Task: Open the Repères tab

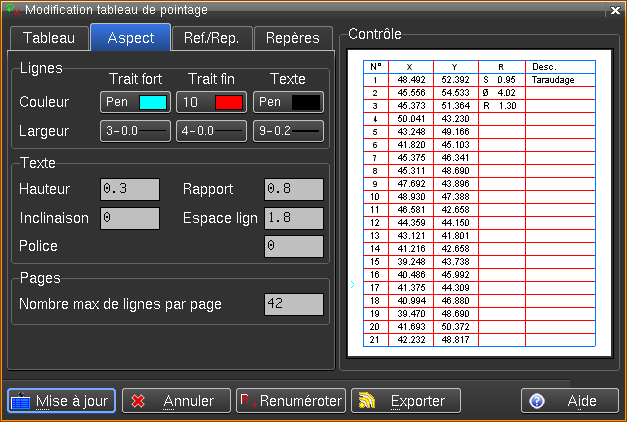Action: (292, 38)
